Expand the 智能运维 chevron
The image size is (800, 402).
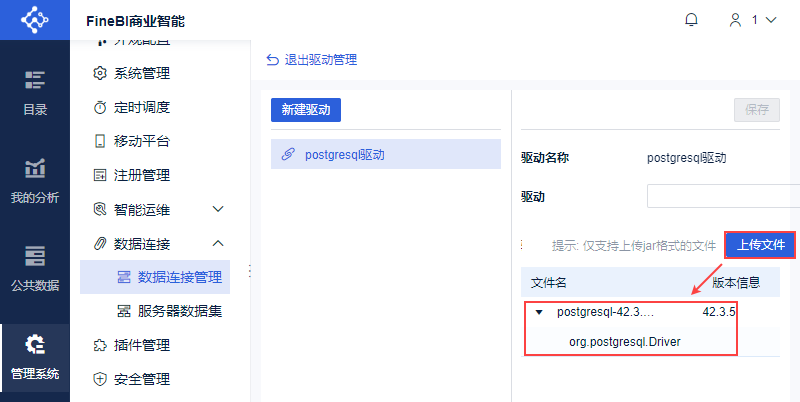coord(218,209)
